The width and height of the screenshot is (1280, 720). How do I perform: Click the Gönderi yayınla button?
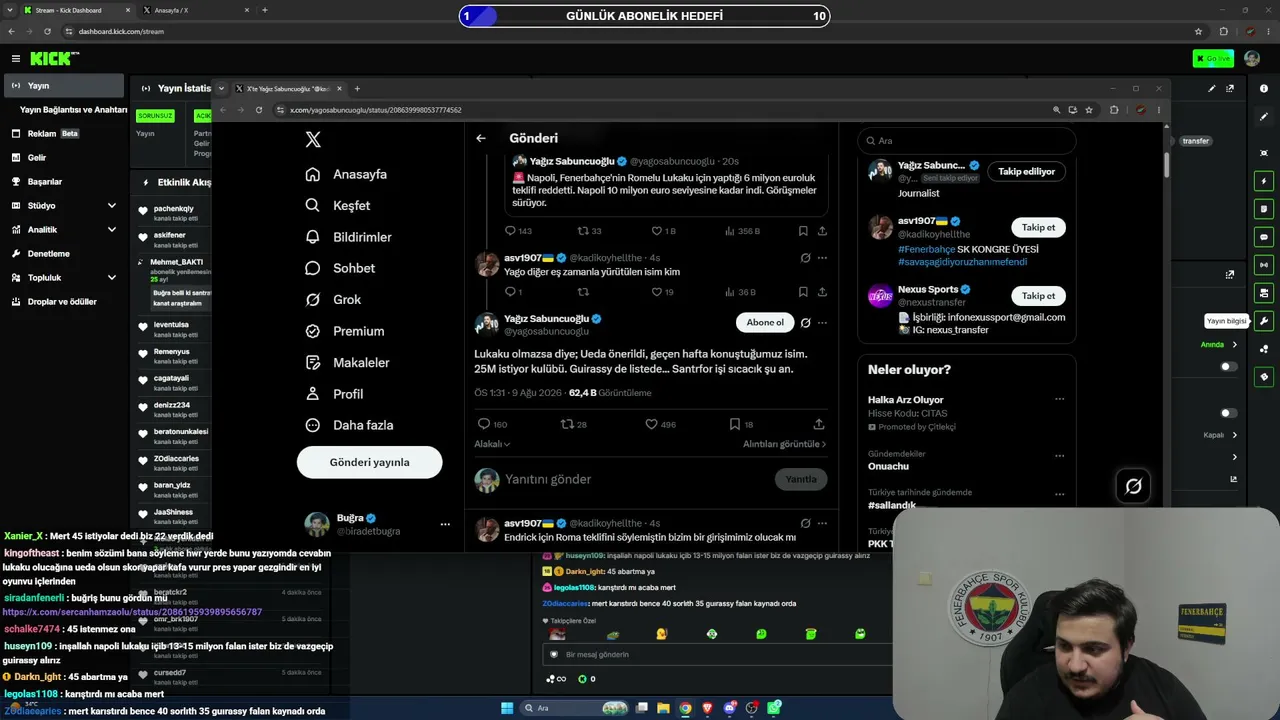click(x=369, y=462)
